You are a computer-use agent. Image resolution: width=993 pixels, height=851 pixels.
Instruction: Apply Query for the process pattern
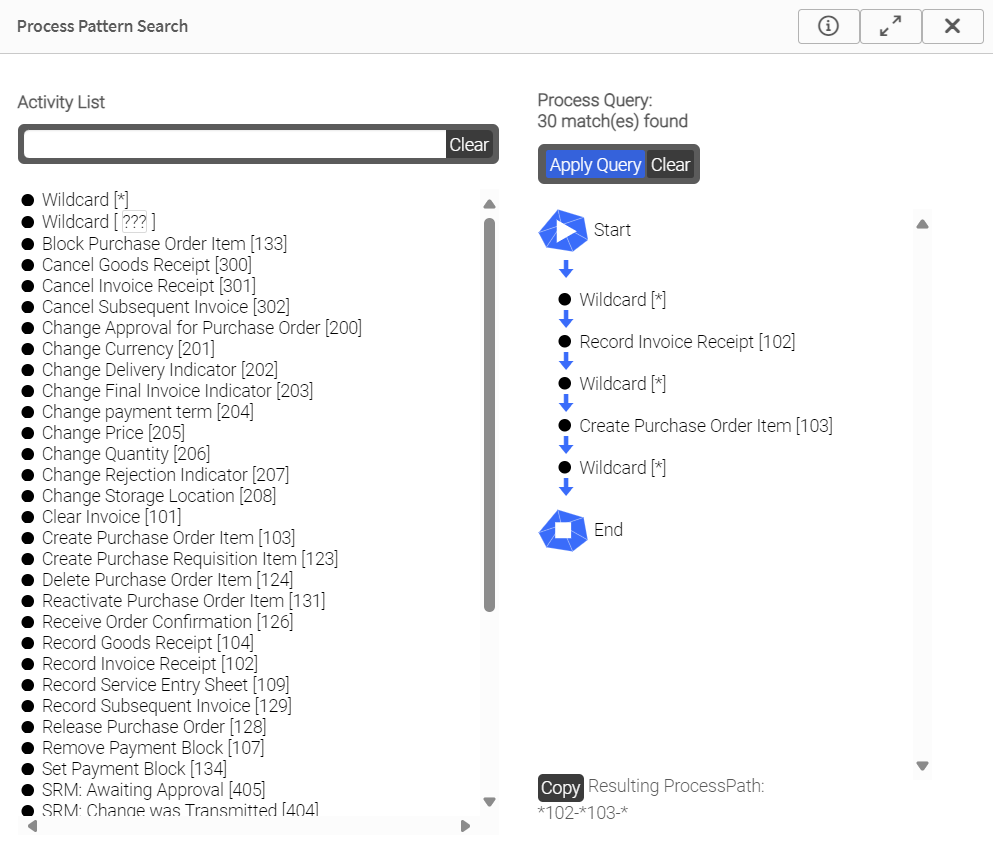coord(595,165)
